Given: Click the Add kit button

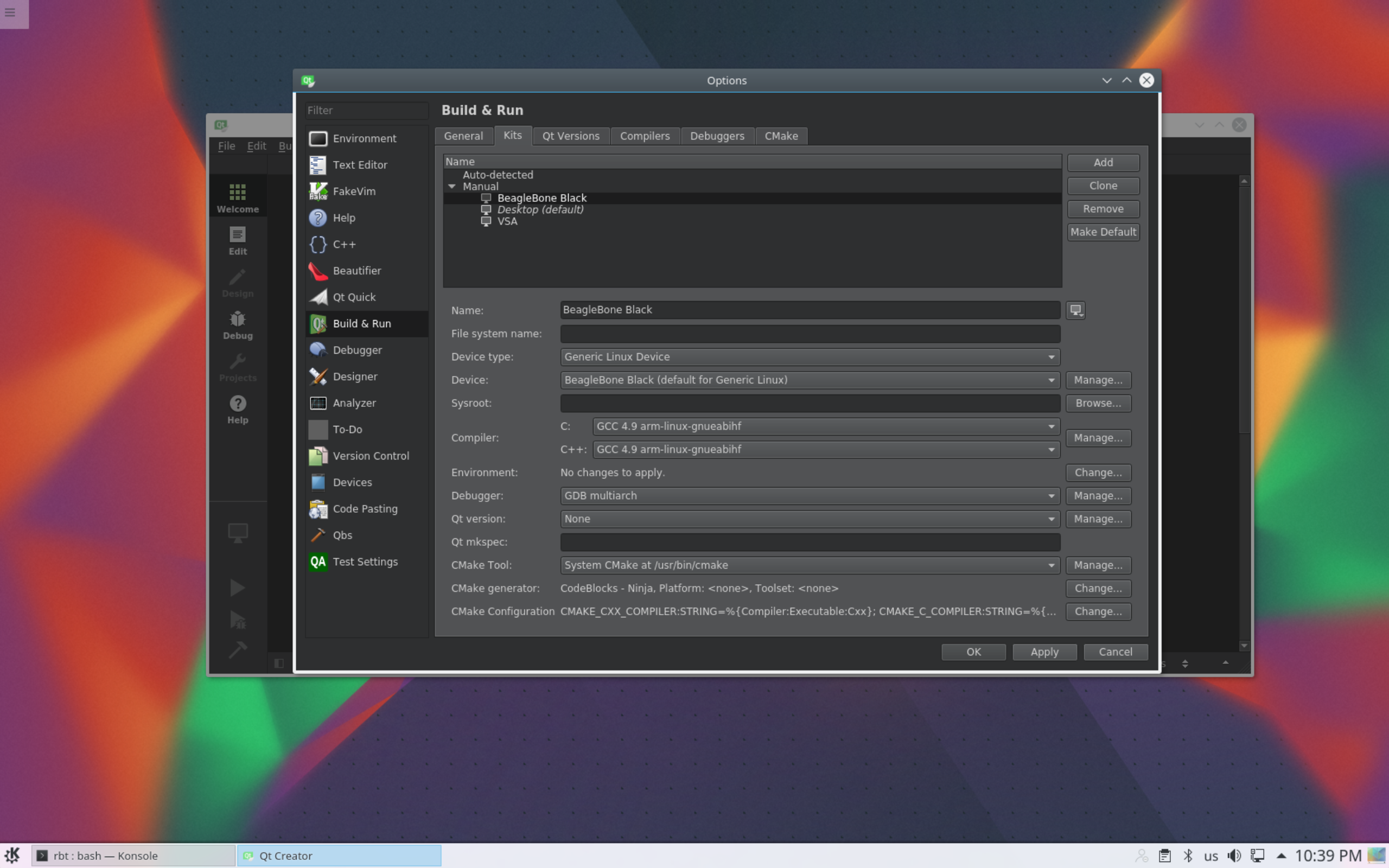Looking at the screenshot, I should 1103,162.
